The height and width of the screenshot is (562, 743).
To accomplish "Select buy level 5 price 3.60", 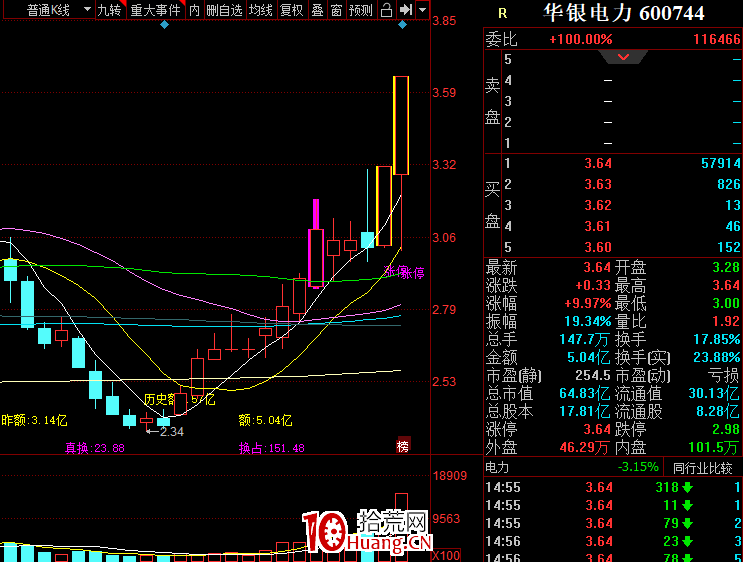I will pos(598,247).
